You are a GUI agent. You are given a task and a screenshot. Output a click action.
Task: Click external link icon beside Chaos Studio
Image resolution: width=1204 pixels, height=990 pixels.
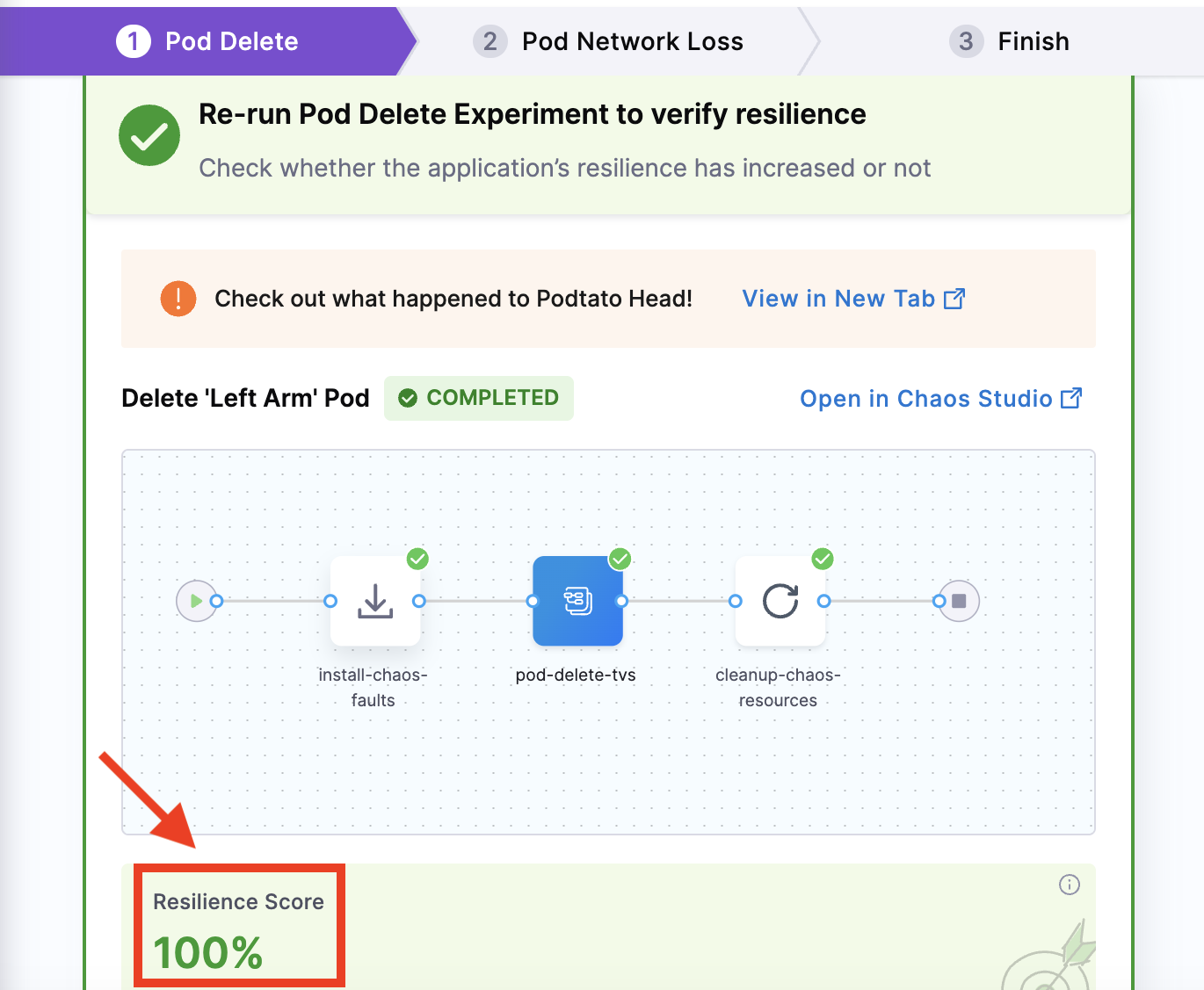tap(1071, 398)
